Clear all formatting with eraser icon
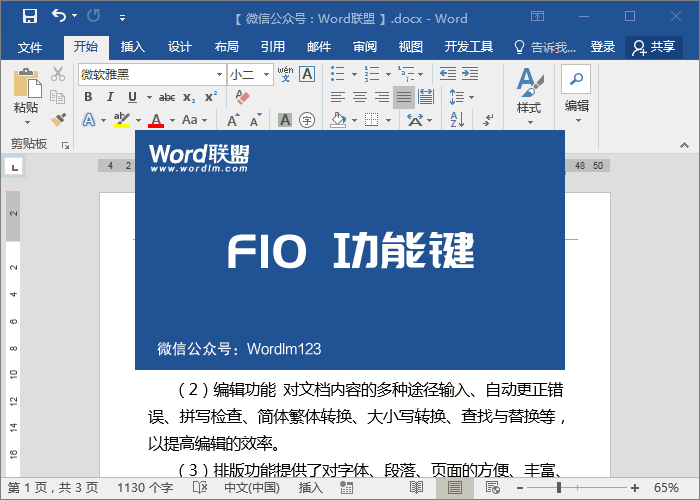The height and width of the screenshot is (500, 700). tap(242, 97)
